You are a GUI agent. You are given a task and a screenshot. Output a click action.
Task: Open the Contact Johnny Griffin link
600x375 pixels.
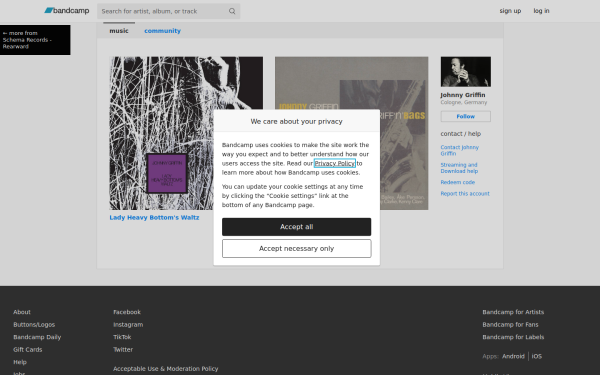coord(459,150)
